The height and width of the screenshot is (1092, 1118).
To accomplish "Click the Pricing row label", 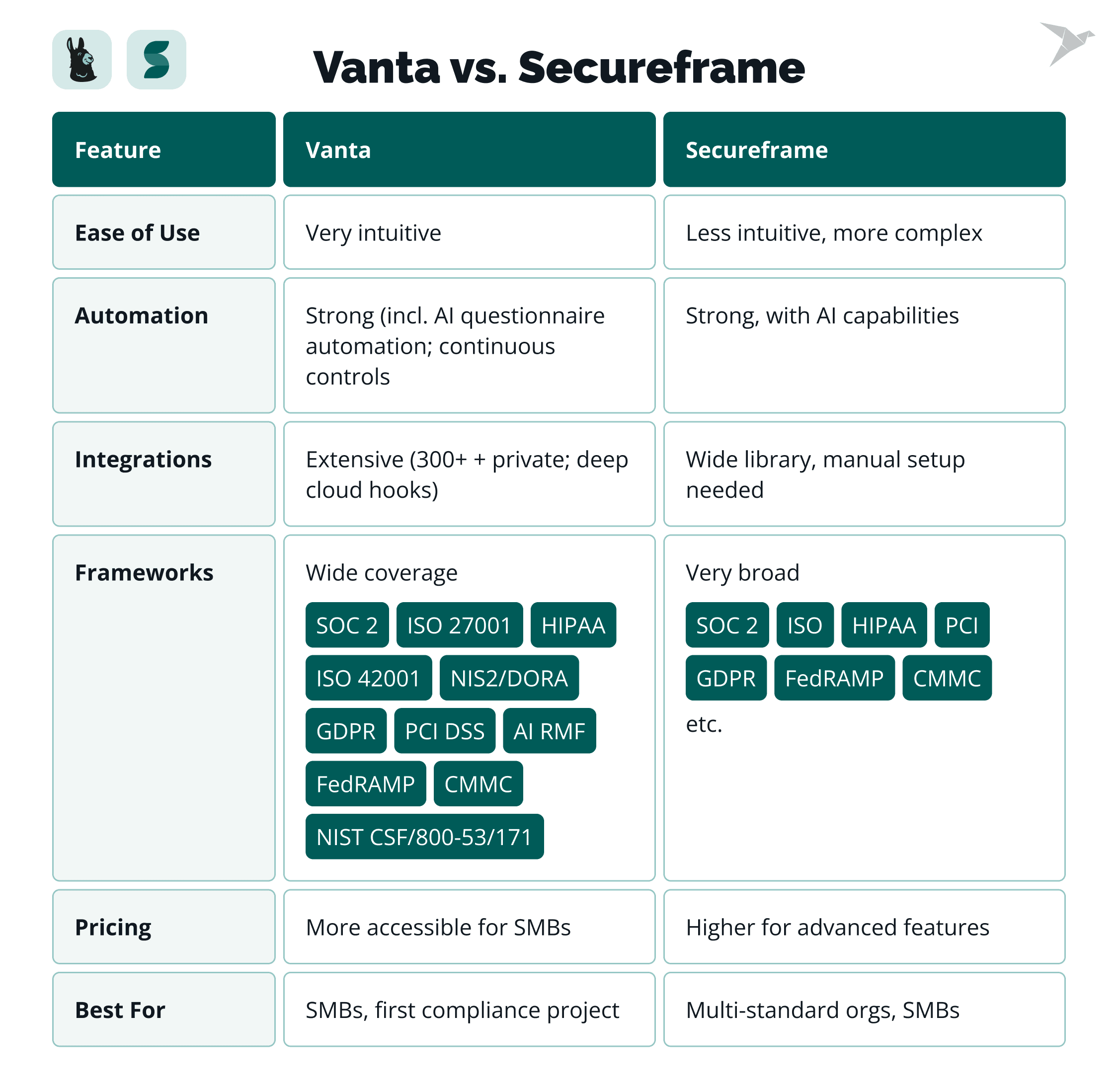I will point(114,927).
